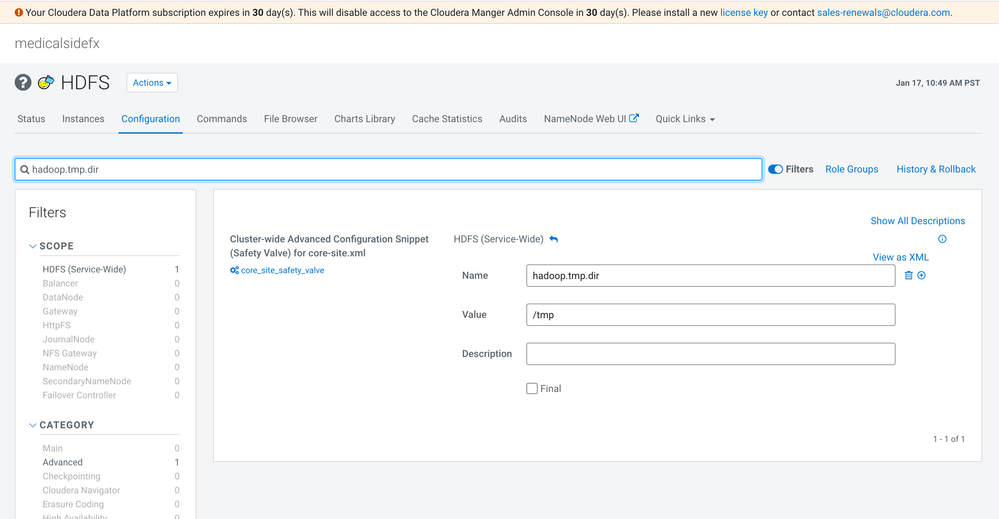Go to the Cache Statistics tab
Image resolution: width=999 pixels, height=519 pixels.
coord(447,119)
